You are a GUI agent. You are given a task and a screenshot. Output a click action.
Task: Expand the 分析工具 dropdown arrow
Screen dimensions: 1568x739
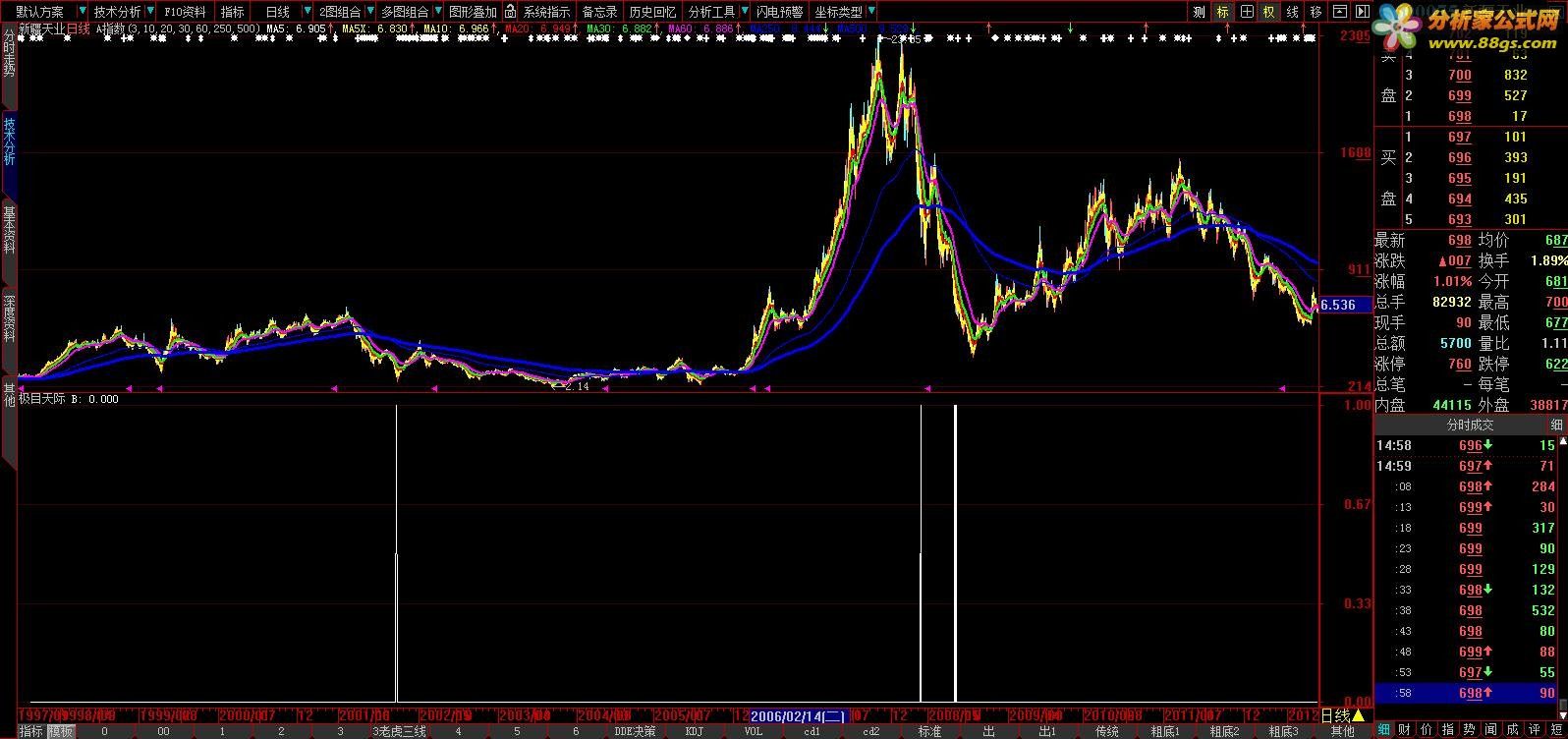point(743,12)
